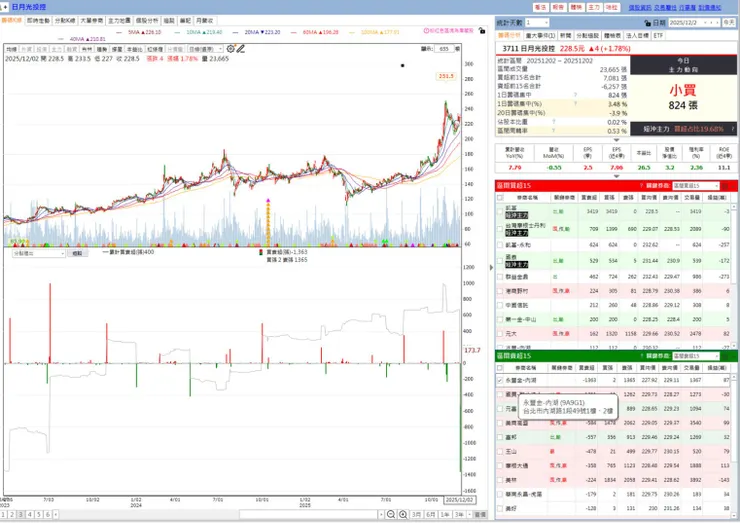Untick the checkbox for 永豐金-內湖 row

pyautogui.click(x=500, y=380)
